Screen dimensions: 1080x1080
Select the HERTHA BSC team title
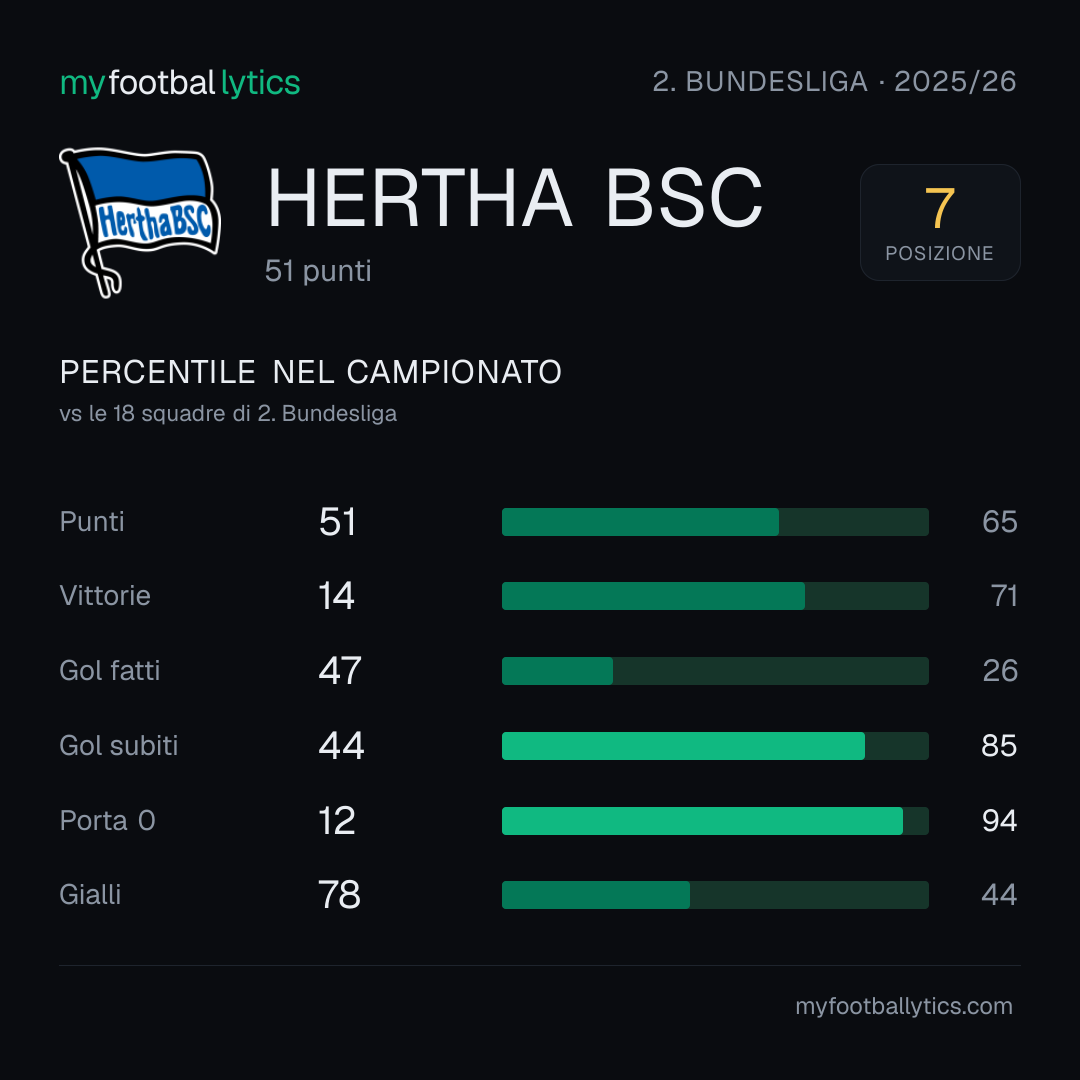point(515,198)
